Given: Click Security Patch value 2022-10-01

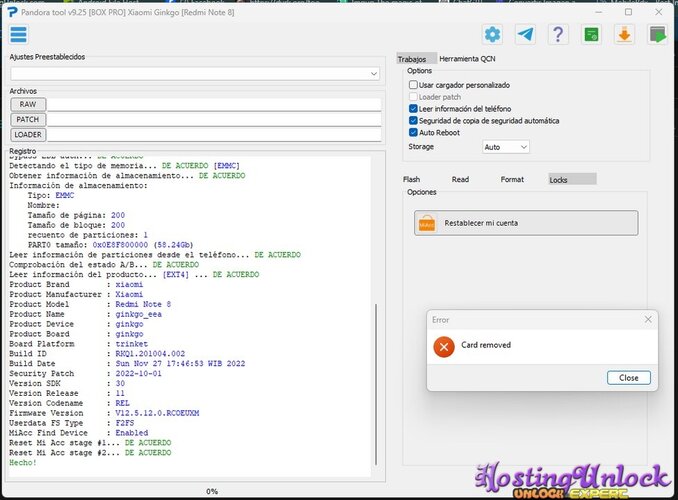Looking at the screenshot, I should pos(138,373).
